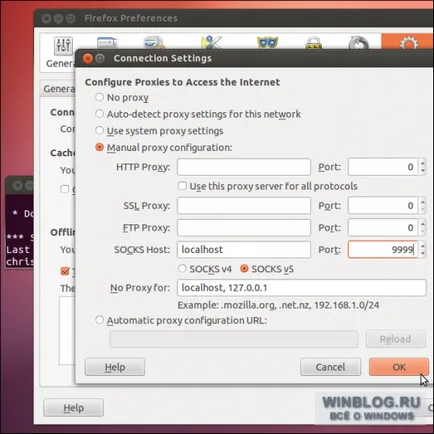This screenshot has width=434, height=434.
Task: Open the Security padlock icon
Action: click(313, 43)
